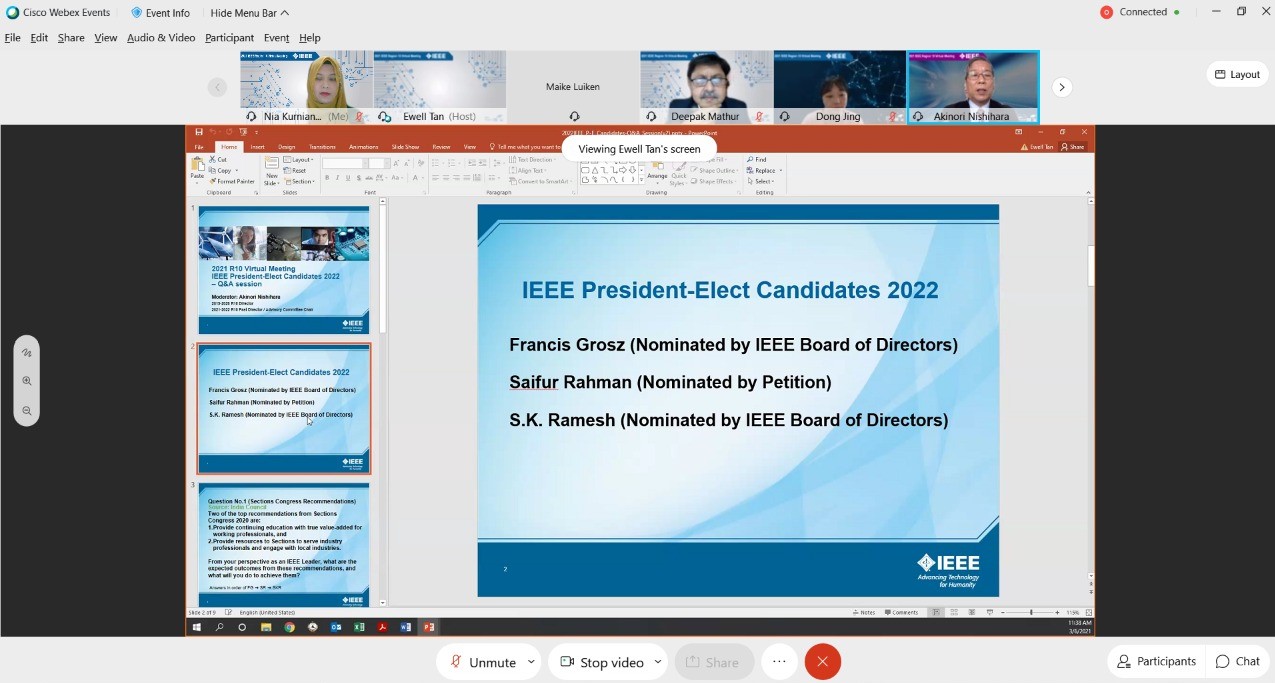Switch to PowerPoint Animations ribbon tab
This screenshot has height=683, width=1275.
coord(363,147)
